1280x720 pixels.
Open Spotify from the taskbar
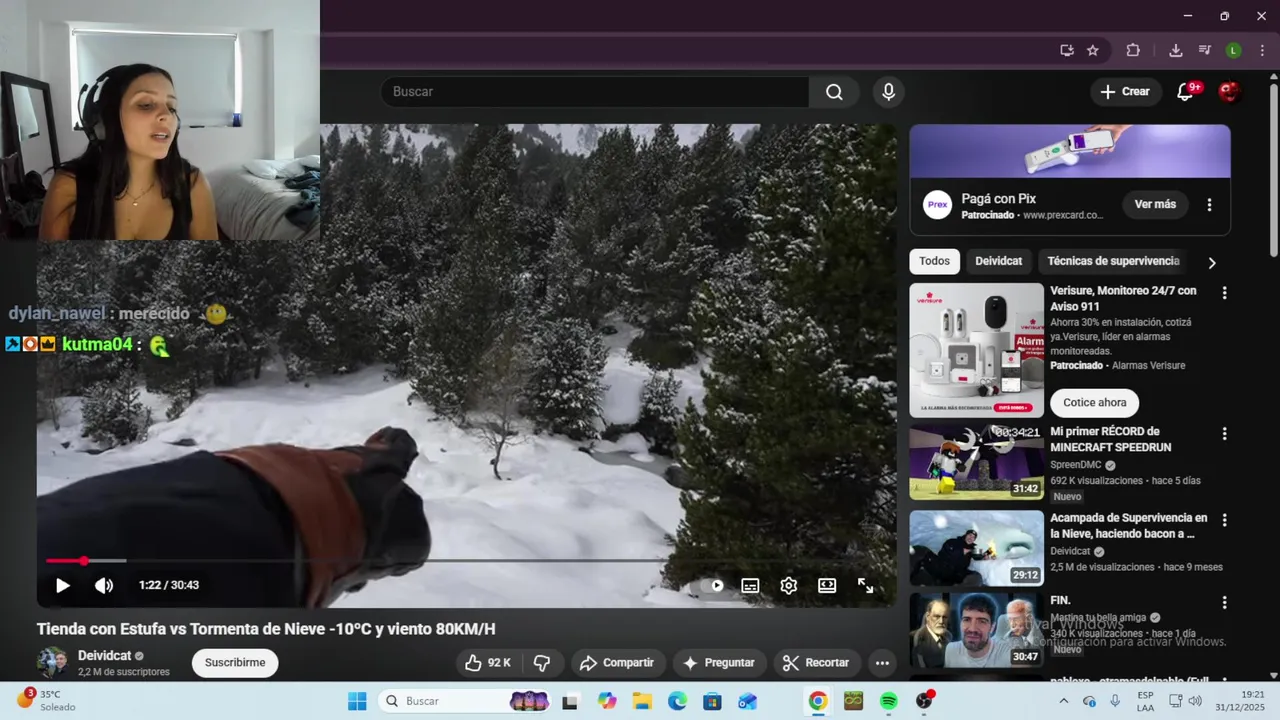(889, 701)
